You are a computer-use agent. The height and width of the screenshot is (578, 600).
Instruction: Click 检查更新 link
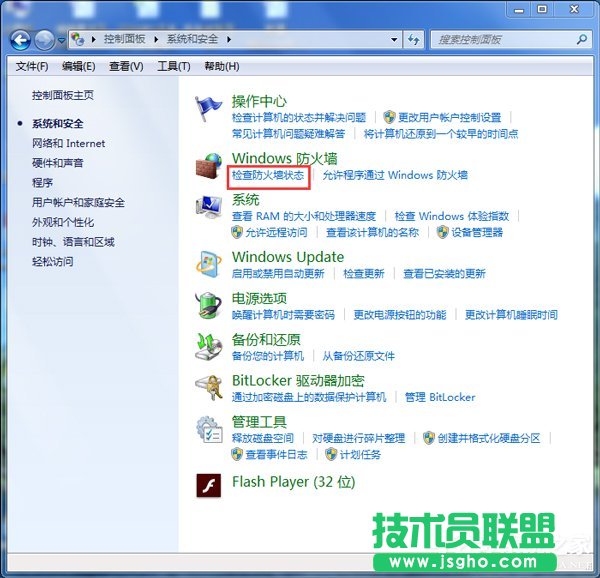(x=364, y=274)
